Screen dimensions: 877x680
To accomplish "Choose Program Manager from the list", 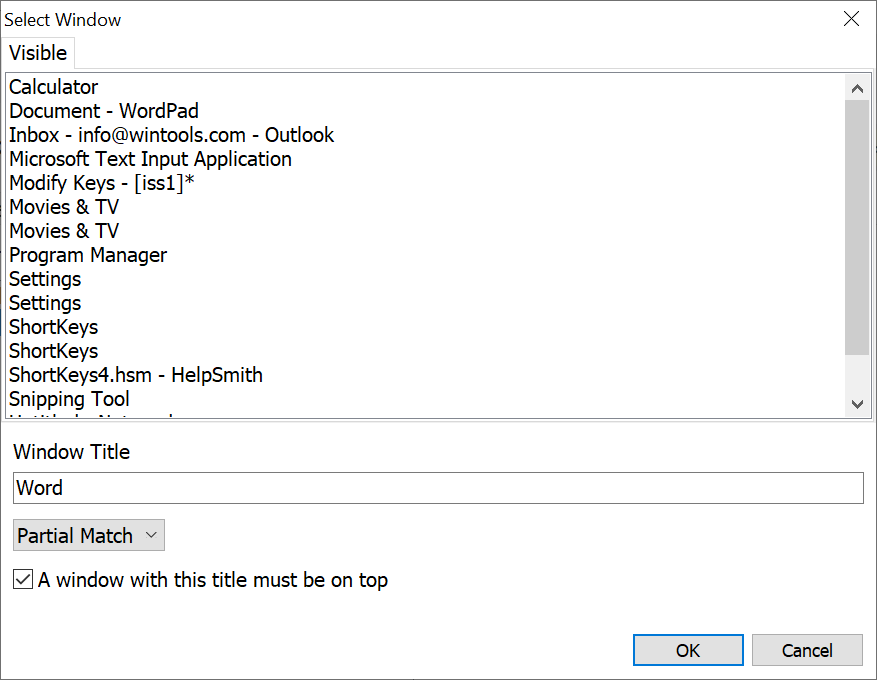I will [88, 255].
